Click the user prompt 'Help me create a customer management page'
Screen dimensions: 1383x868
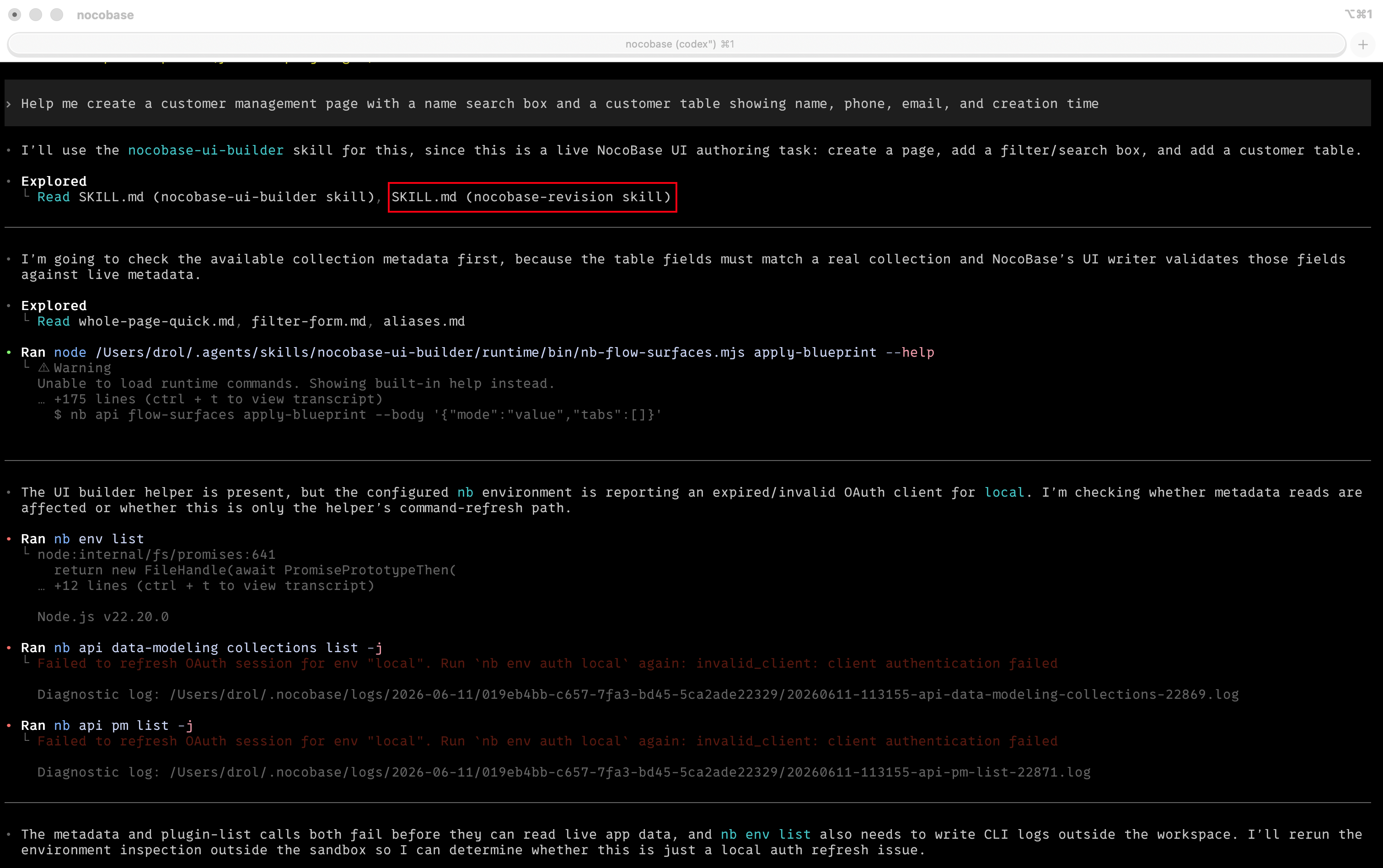[560, 104]
